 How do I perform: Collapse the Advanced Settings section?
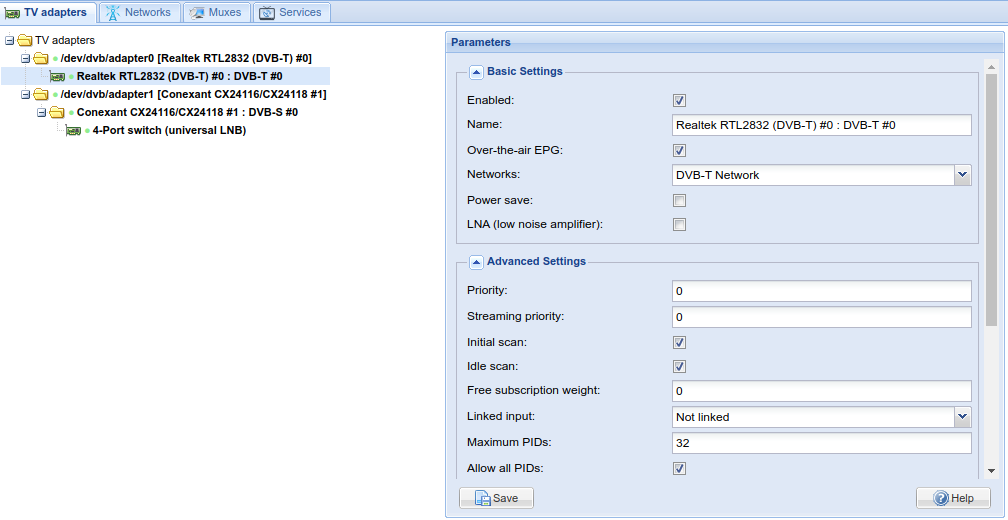click(x=476, y=262)
